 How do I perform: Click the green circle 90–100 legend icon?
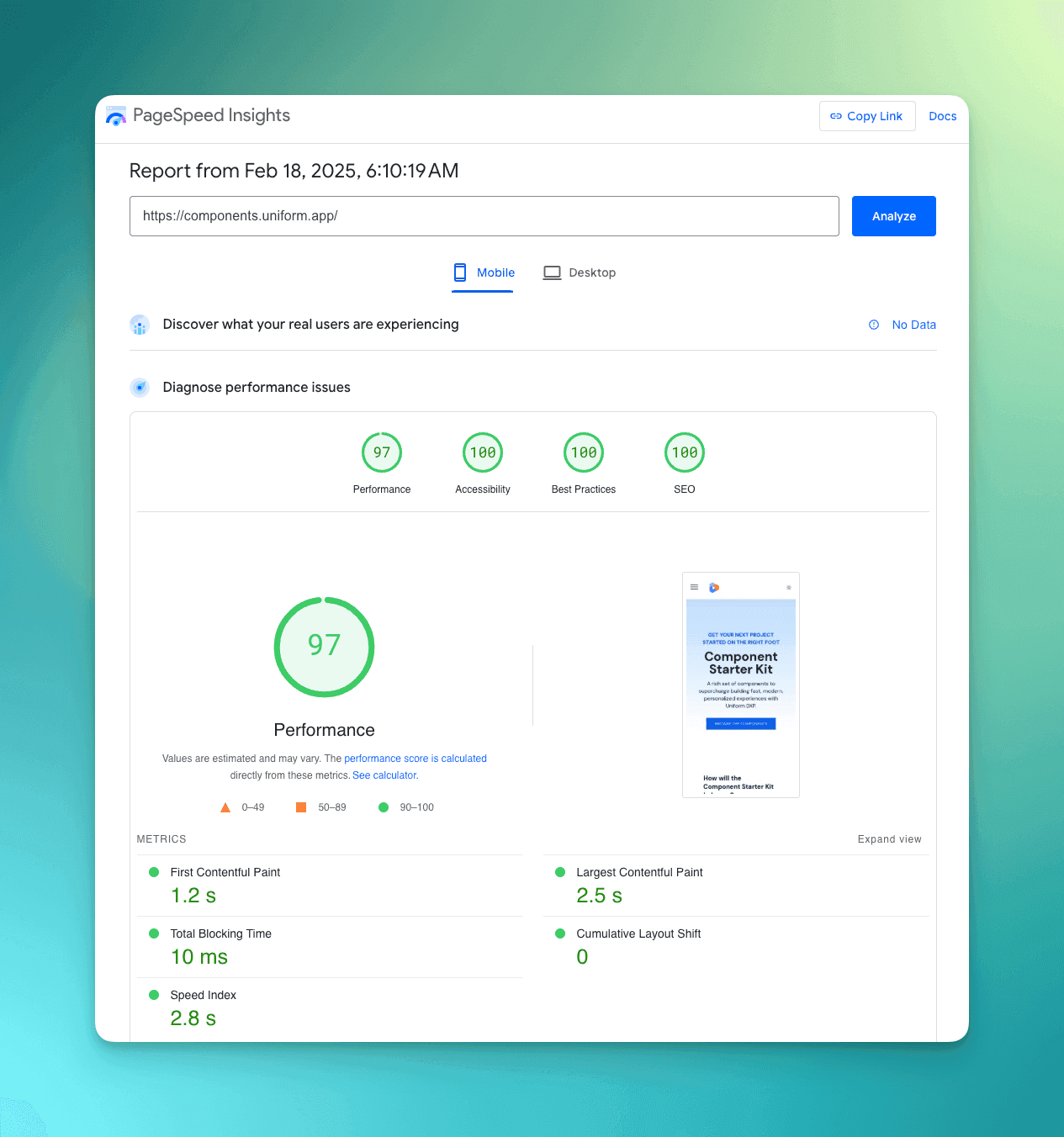click(384, 807)
